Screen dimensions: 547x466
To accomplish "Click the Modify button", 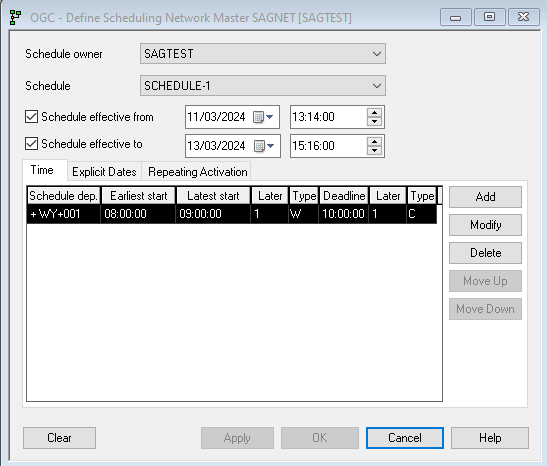I will 485,225.
